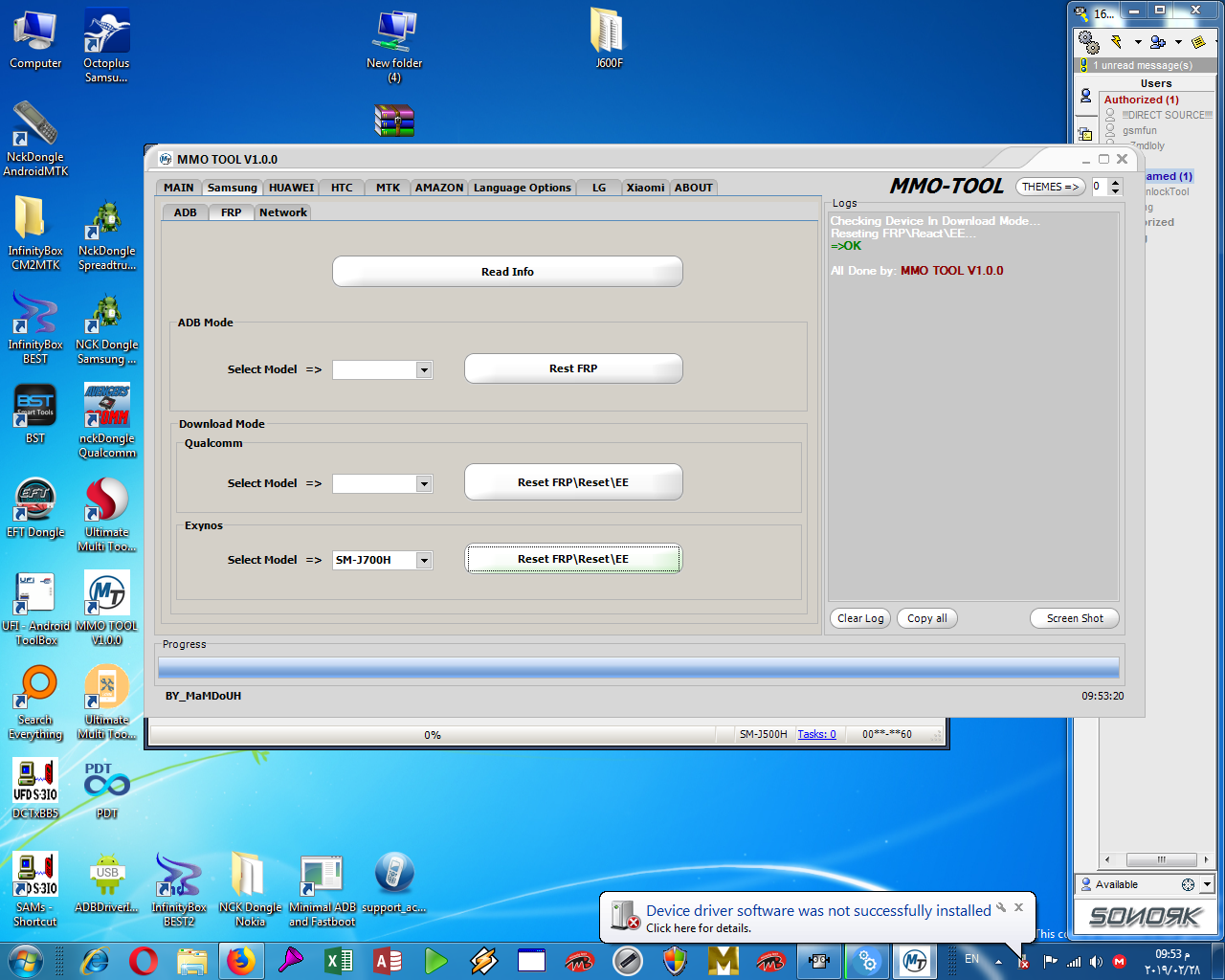Image resolution: width=1225 pixels, height=980 pixels.
Task: Open the Octoplus Samsung desktop shortcut
Action: (106, 45)
